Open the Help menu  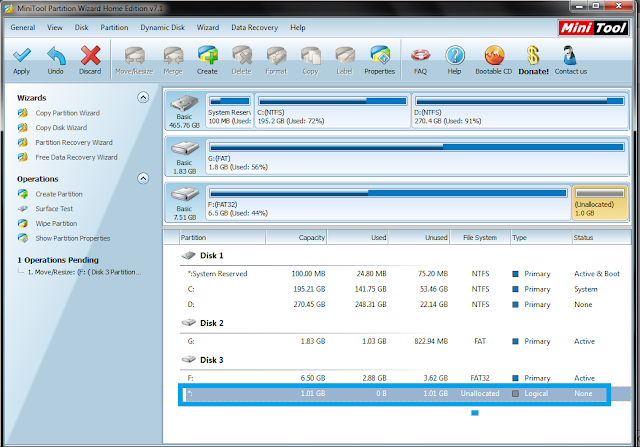(298, 28)
